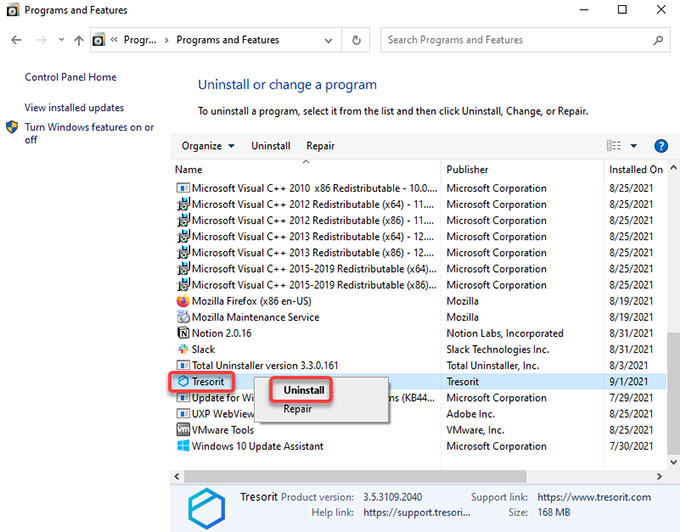Click the Tresorit logo in details pane
The image size is (680, 532).
point(206,508)
